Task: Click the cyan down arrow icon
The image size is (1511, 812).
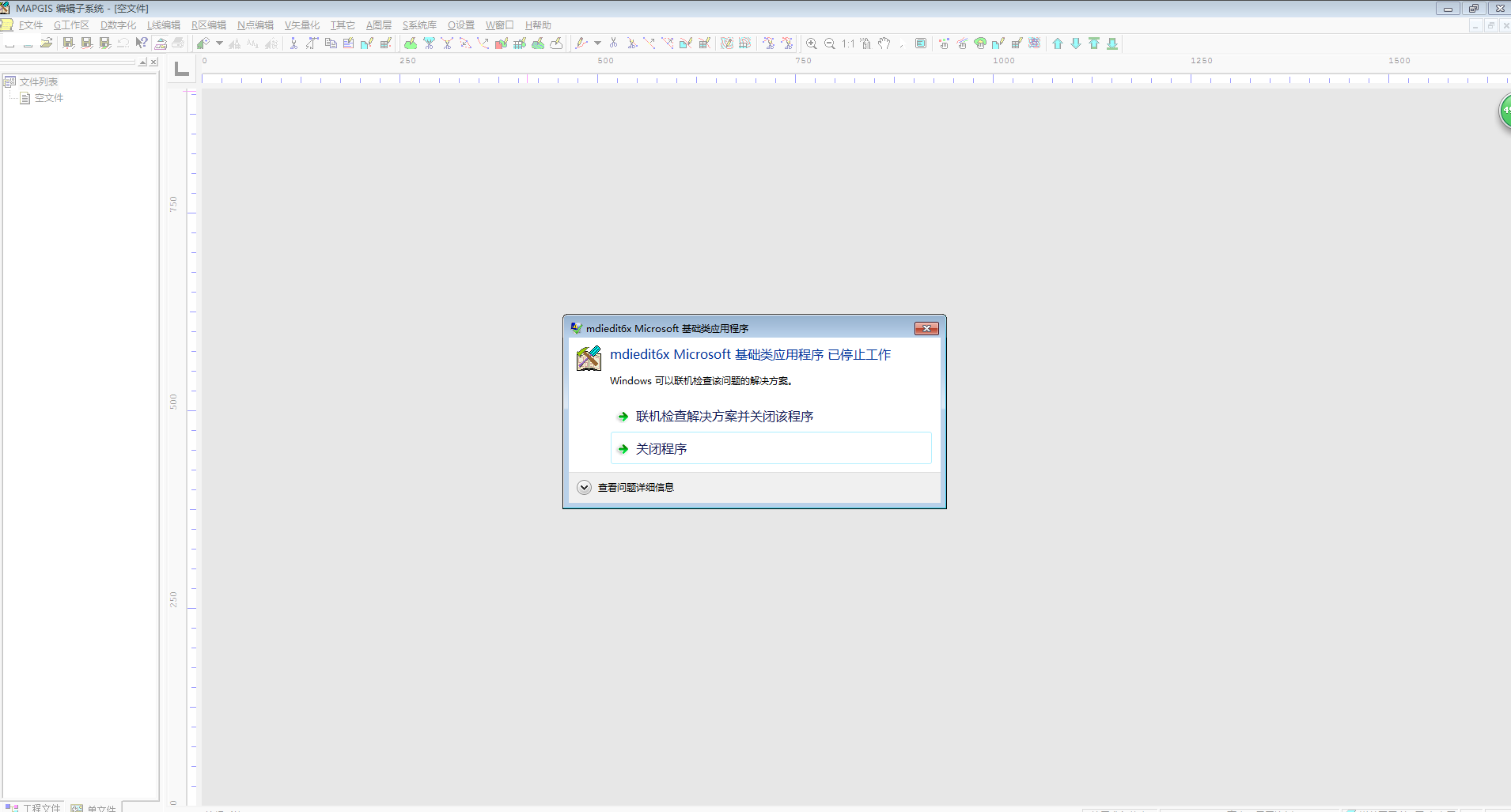Action: [1076, 43]
